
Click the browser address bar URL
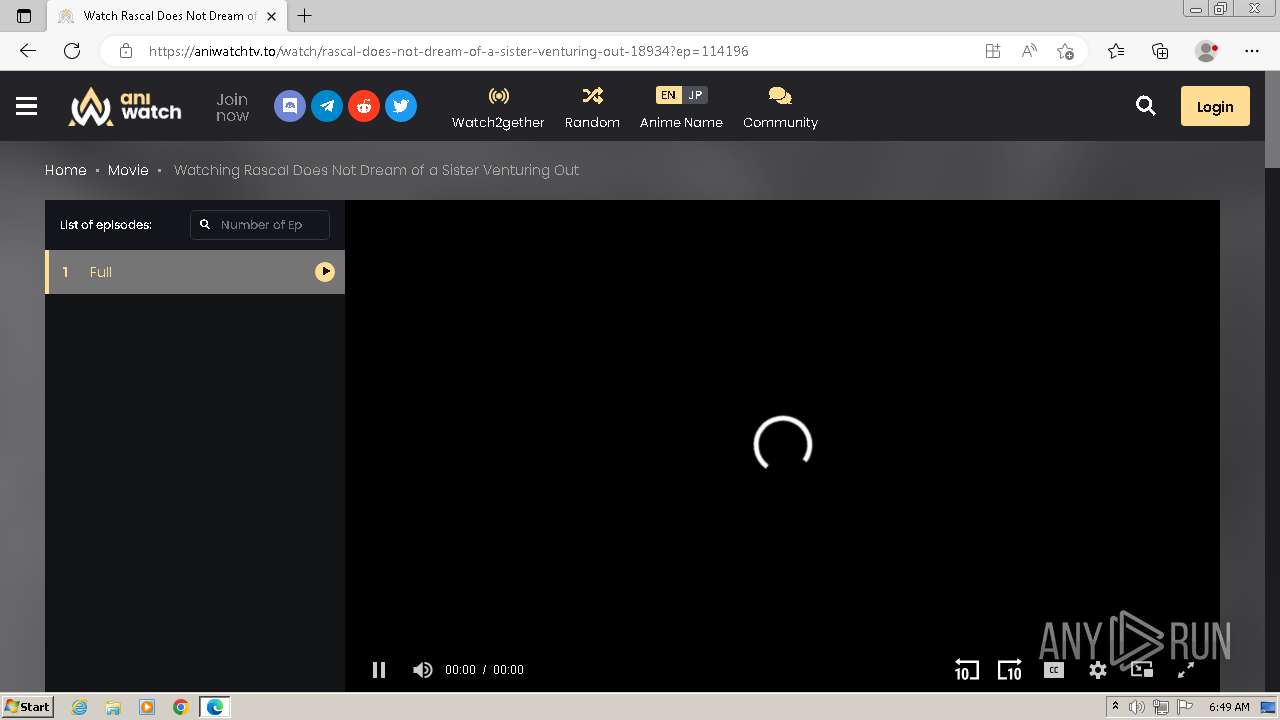(448, 51)
